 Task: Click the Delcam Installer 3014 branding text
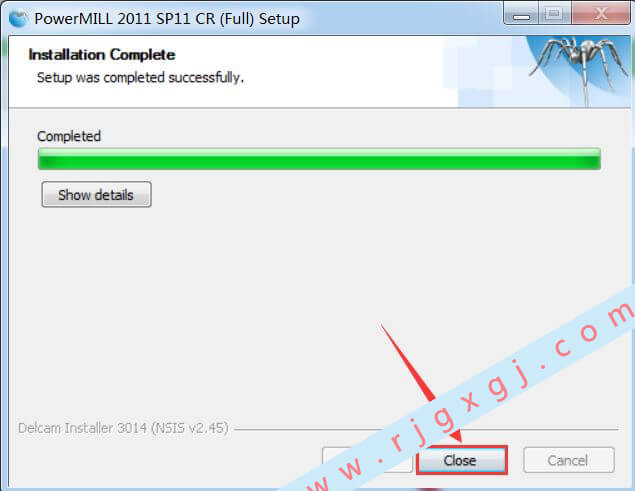pyautogui.click(x=123, y=428)
